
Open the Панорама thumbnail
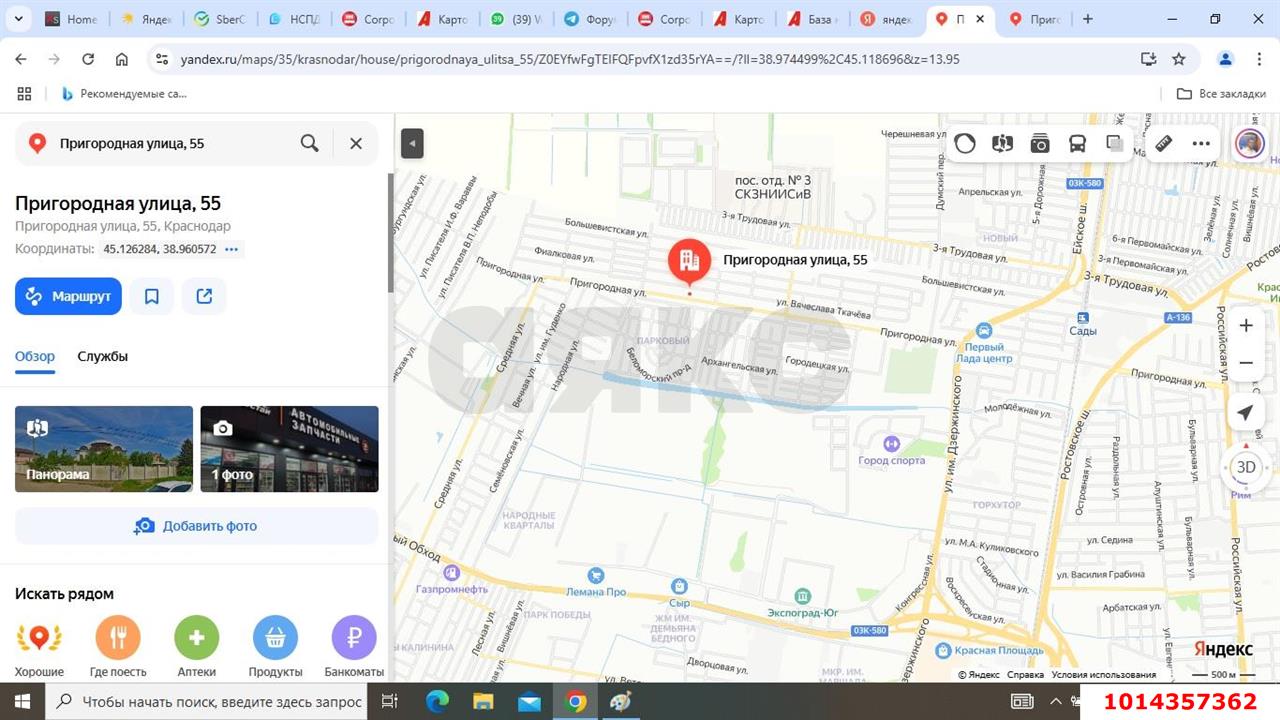click(x=103, y=448)
